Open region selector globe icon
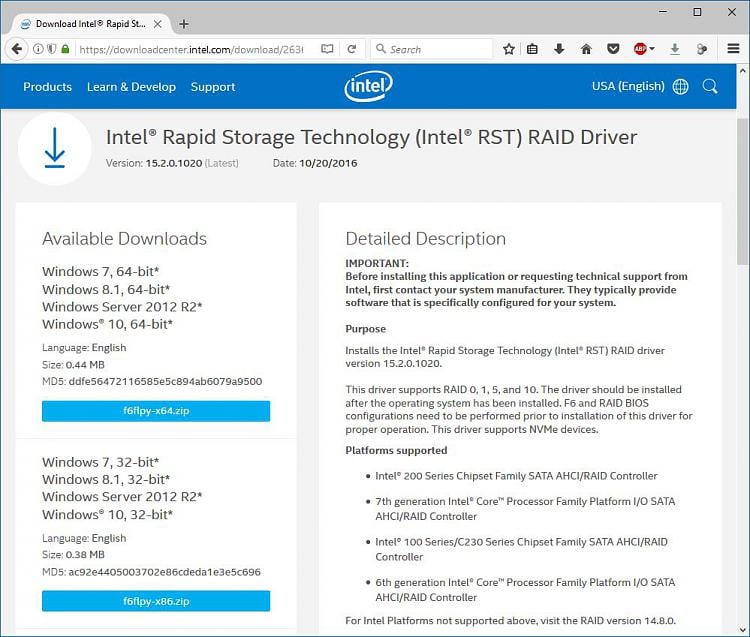 point(680,87)
